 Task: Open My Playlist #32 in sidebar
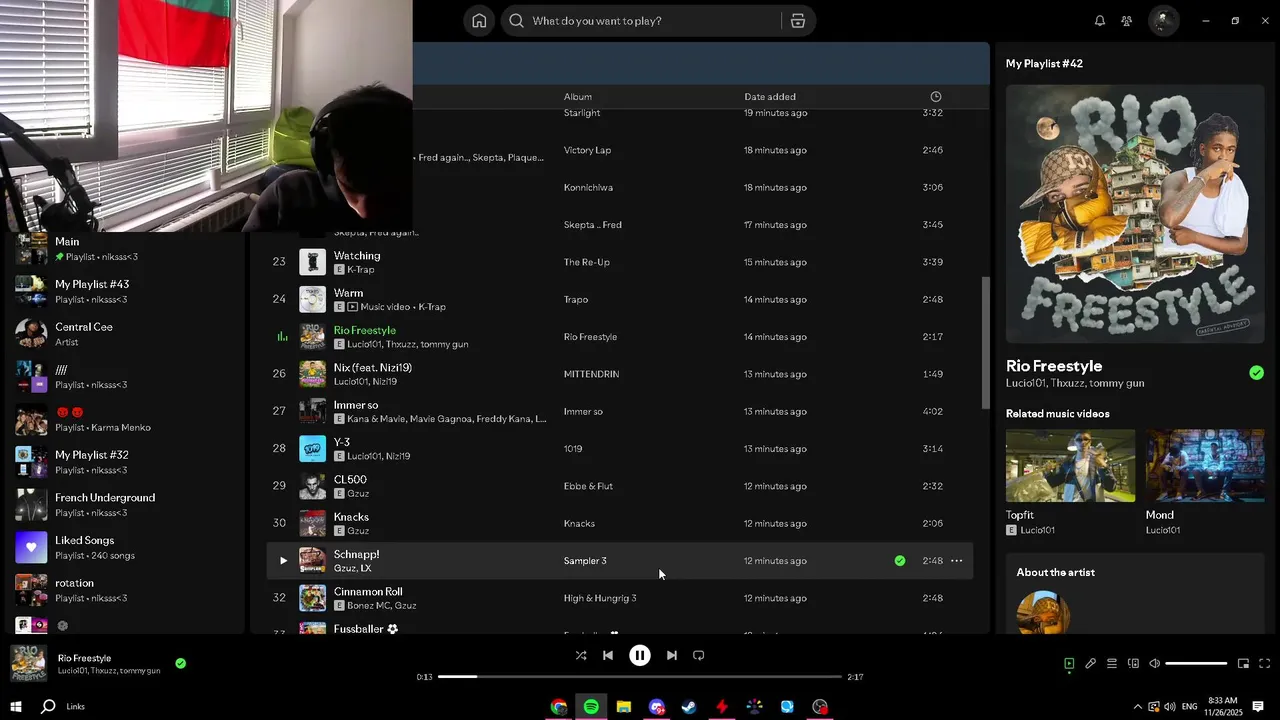coord(124,462)
